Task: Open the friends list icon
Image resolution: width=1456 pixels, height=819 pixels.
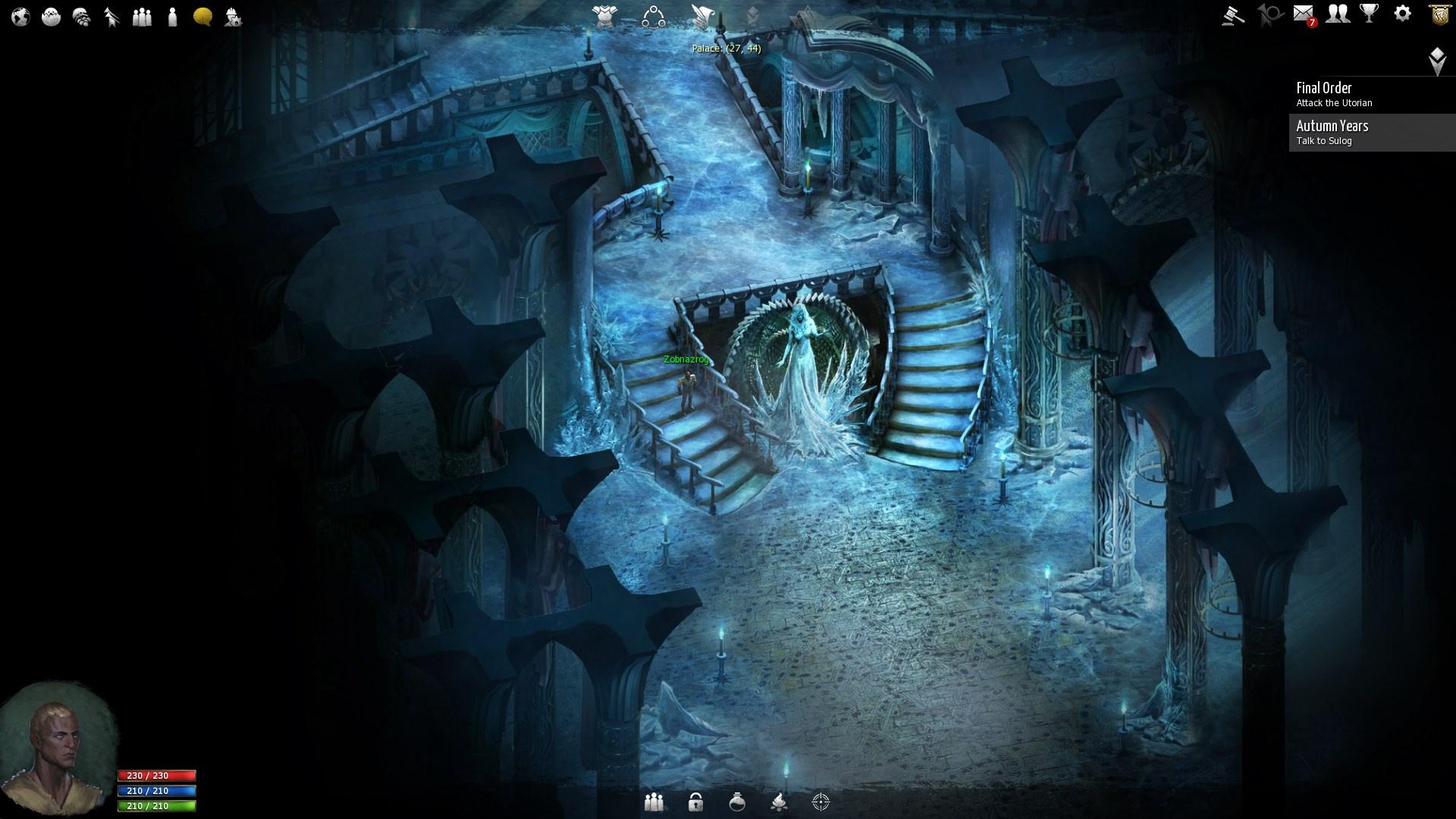Action: point(1338,14)
